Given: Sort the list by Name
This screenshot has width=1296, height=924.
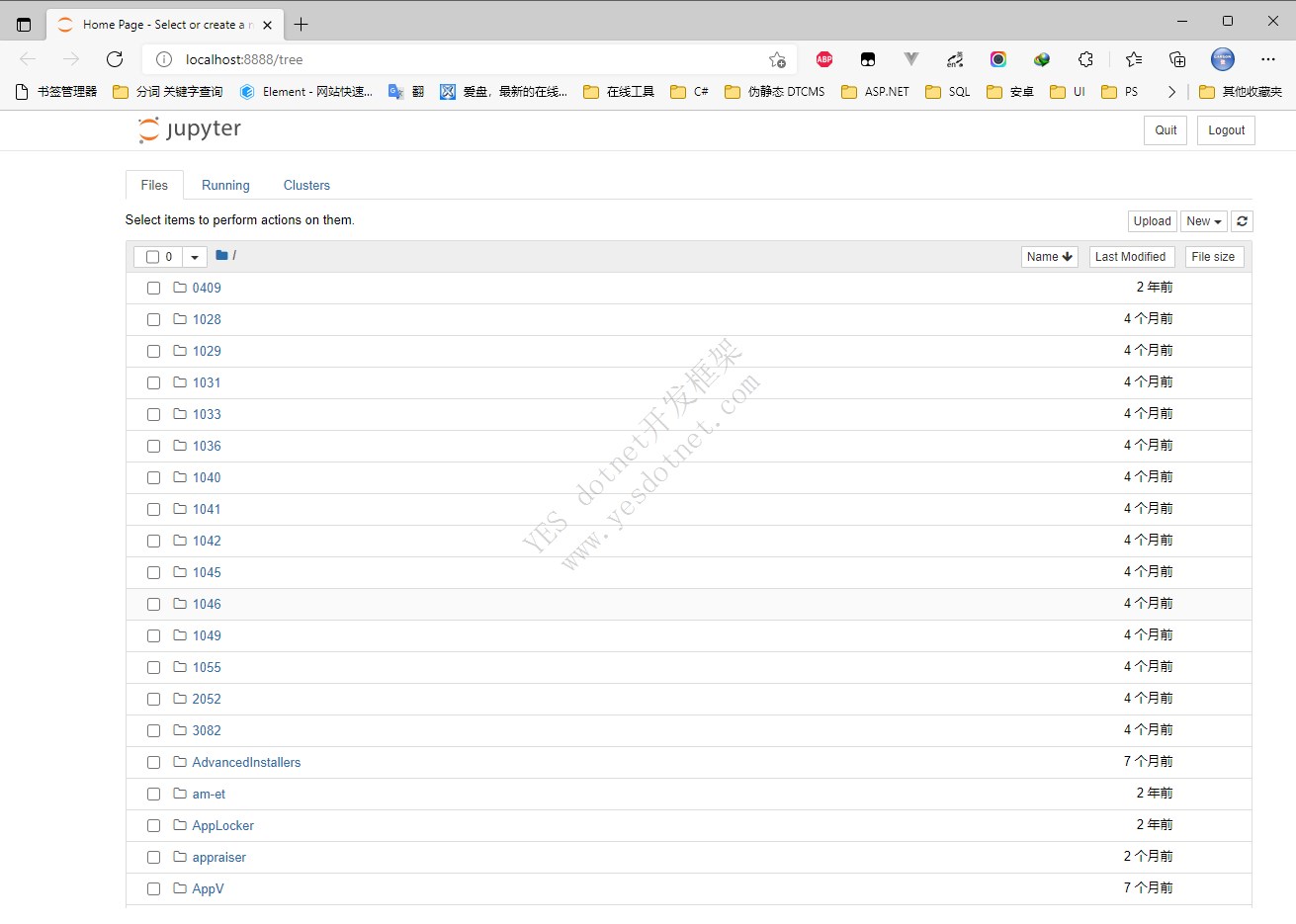Looking at the screenshot, I should [x=1049, y=257].
